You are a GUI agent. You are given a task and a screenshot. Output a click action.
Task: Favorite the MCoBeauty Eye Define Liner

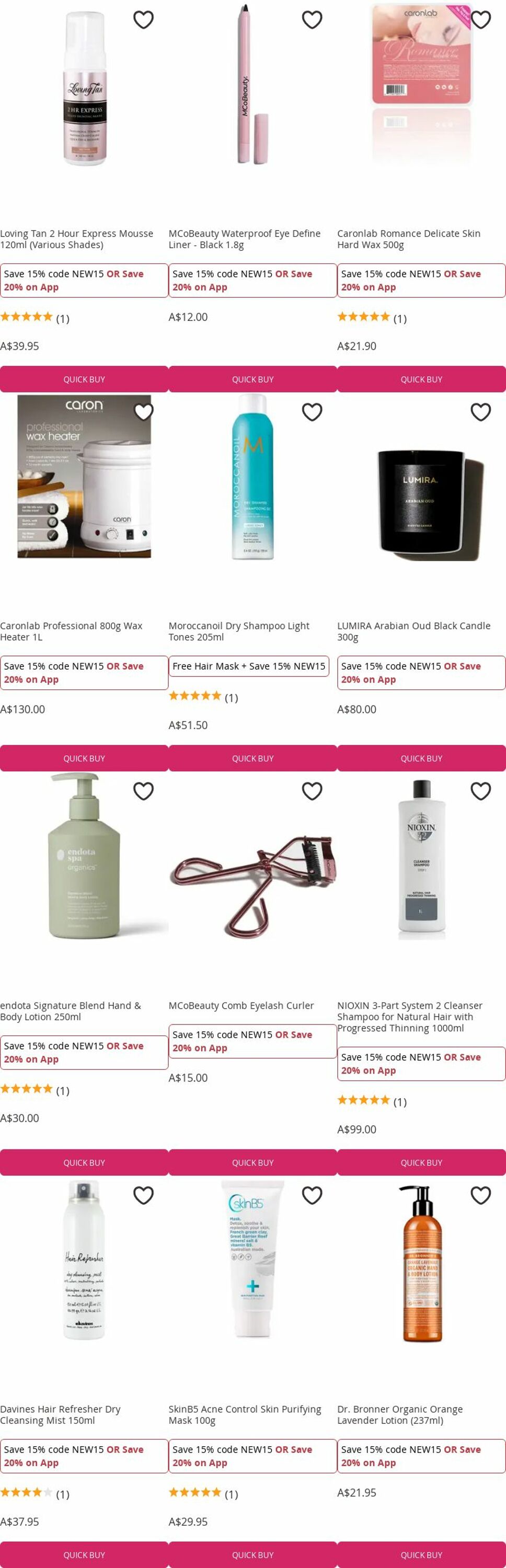313,20
